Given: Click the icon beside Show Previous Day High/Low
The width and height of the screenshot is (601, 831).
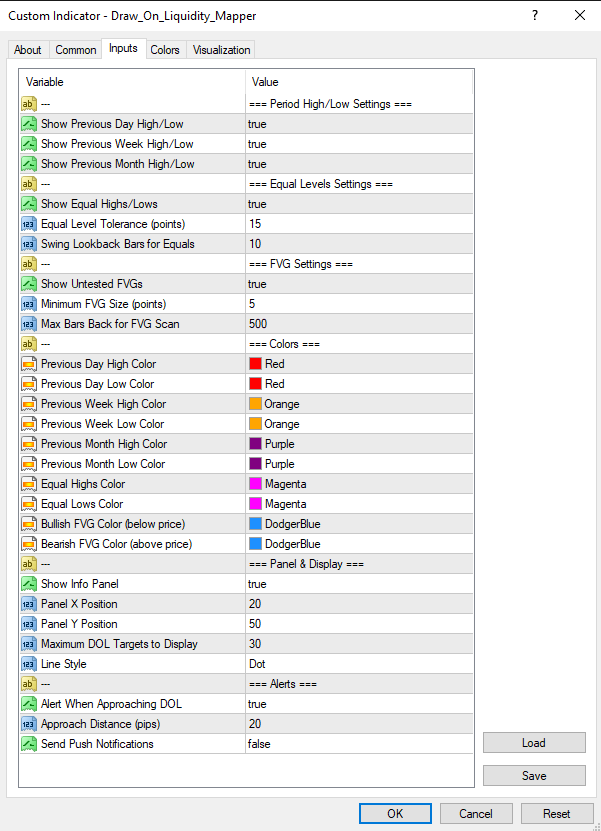Looking at the screenshot, I should click(29, 124).
